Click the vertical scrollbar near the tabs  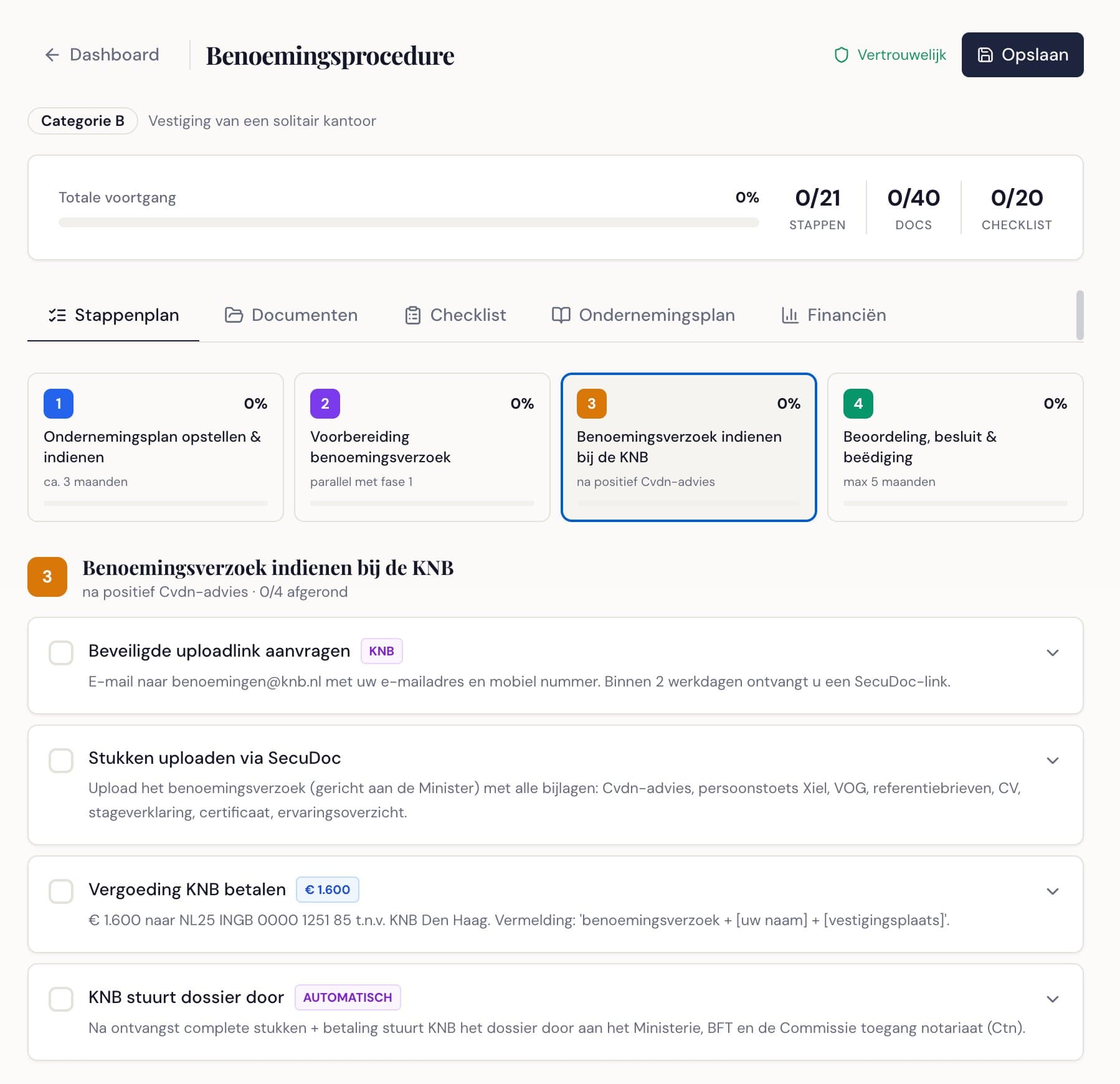point(1080,315)
